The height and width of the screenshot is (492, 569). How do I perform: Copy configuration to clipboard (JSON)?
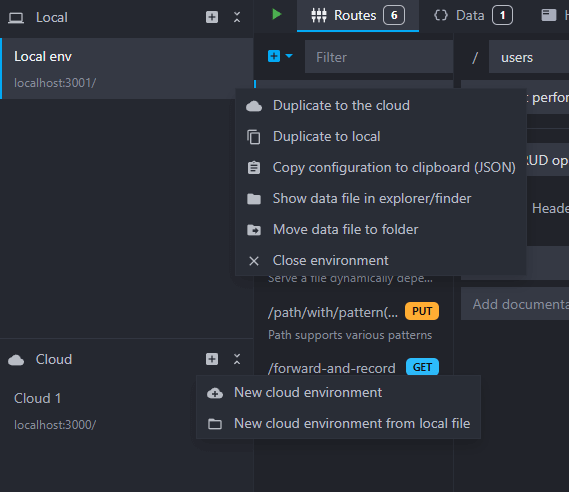[x=381, y=168]
